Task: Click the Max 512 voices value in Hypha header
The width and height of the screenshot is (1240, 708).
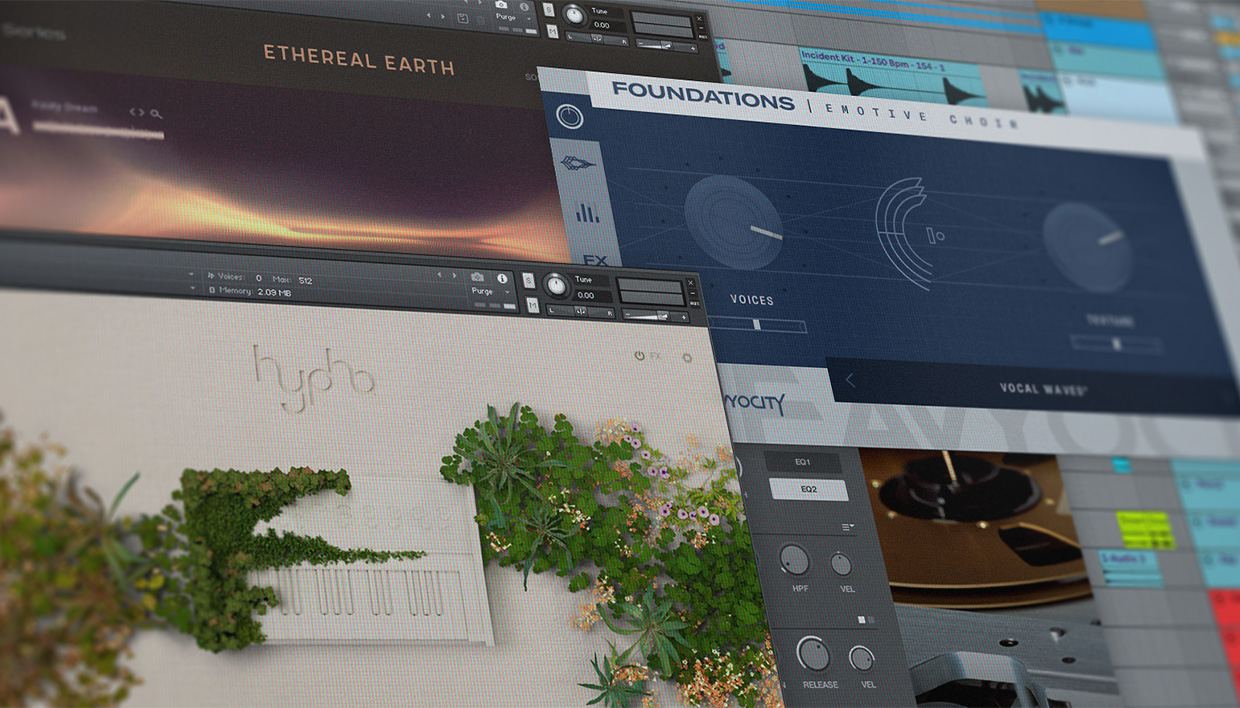Action: [x=305, y=279]
